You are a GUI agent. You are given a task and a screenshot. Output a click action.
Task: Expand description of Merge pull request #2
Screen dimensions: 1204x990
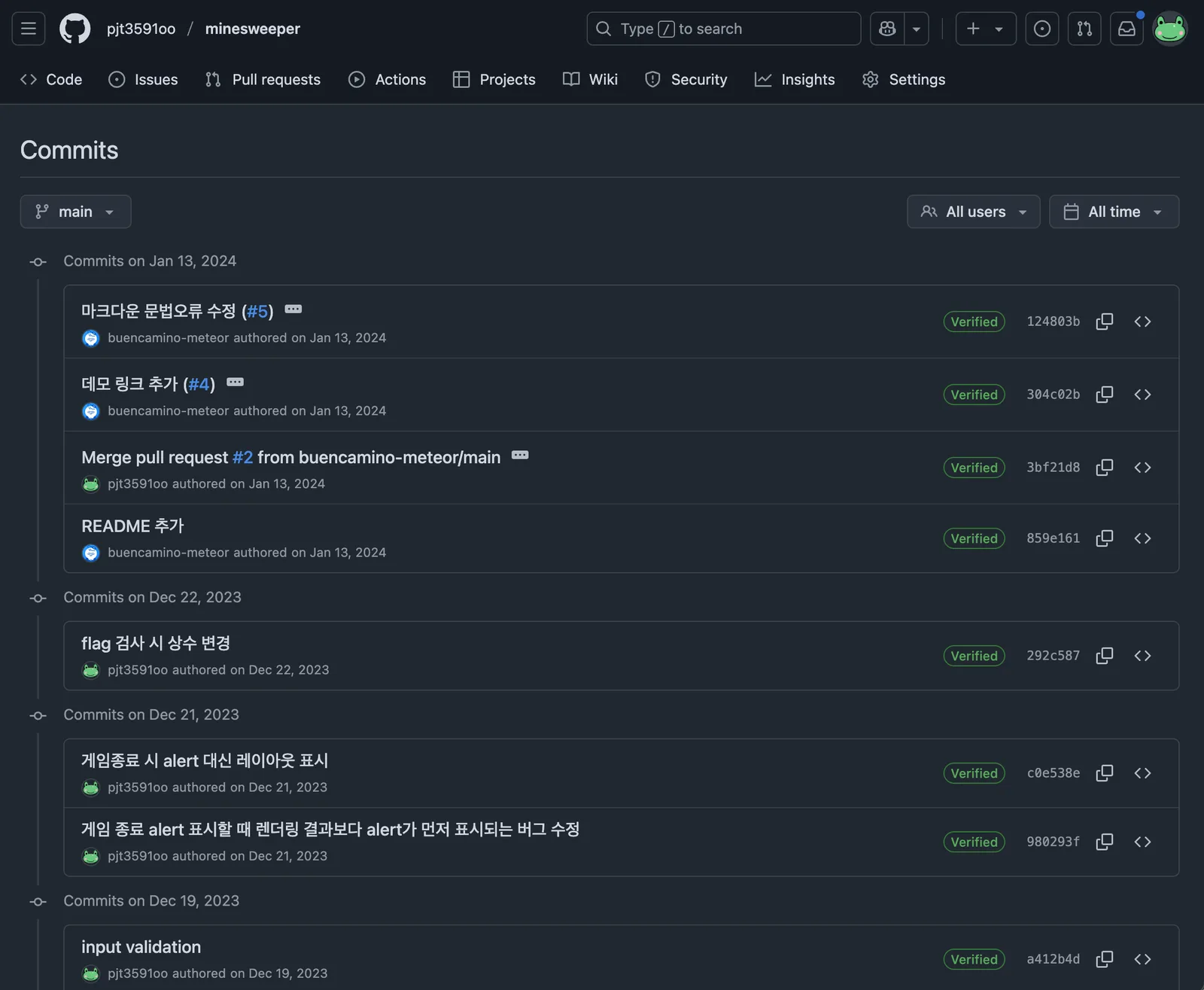[520, 455]
